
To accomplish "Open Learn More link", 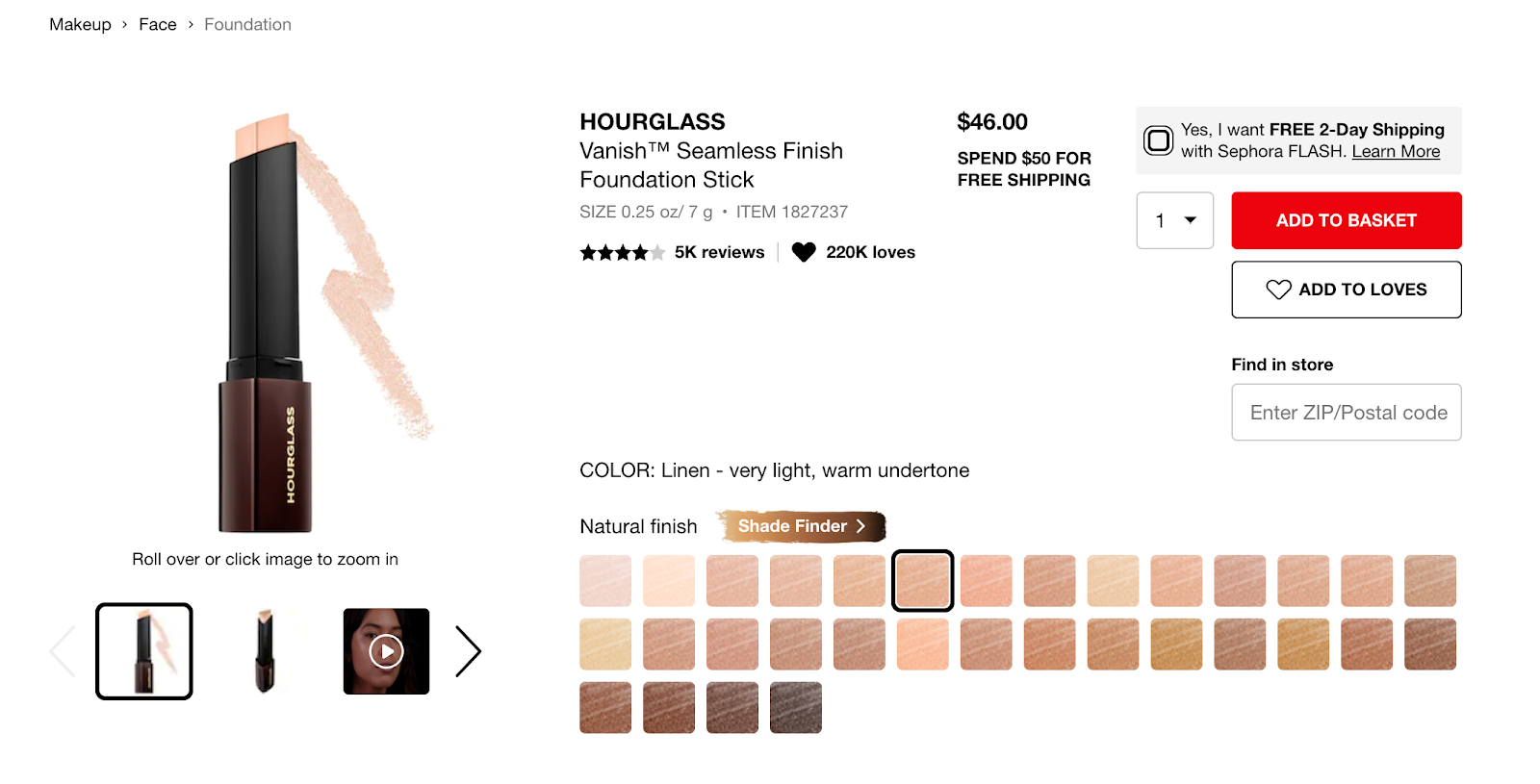I will 1396,151.
